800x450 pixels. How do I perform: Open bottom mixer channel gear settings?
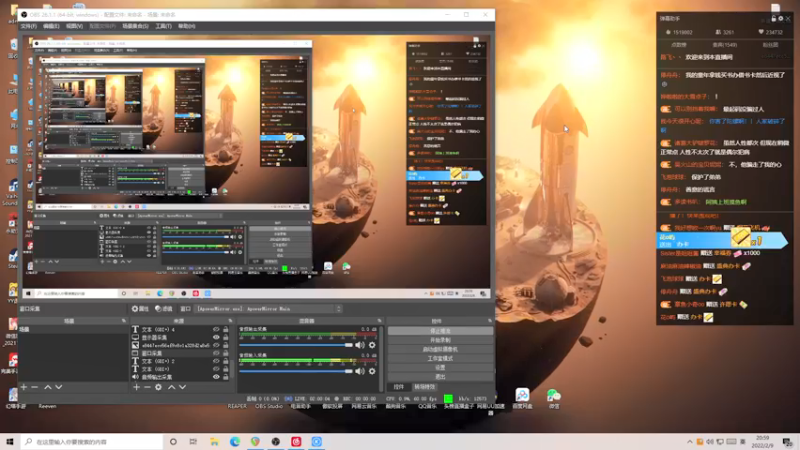372,371
